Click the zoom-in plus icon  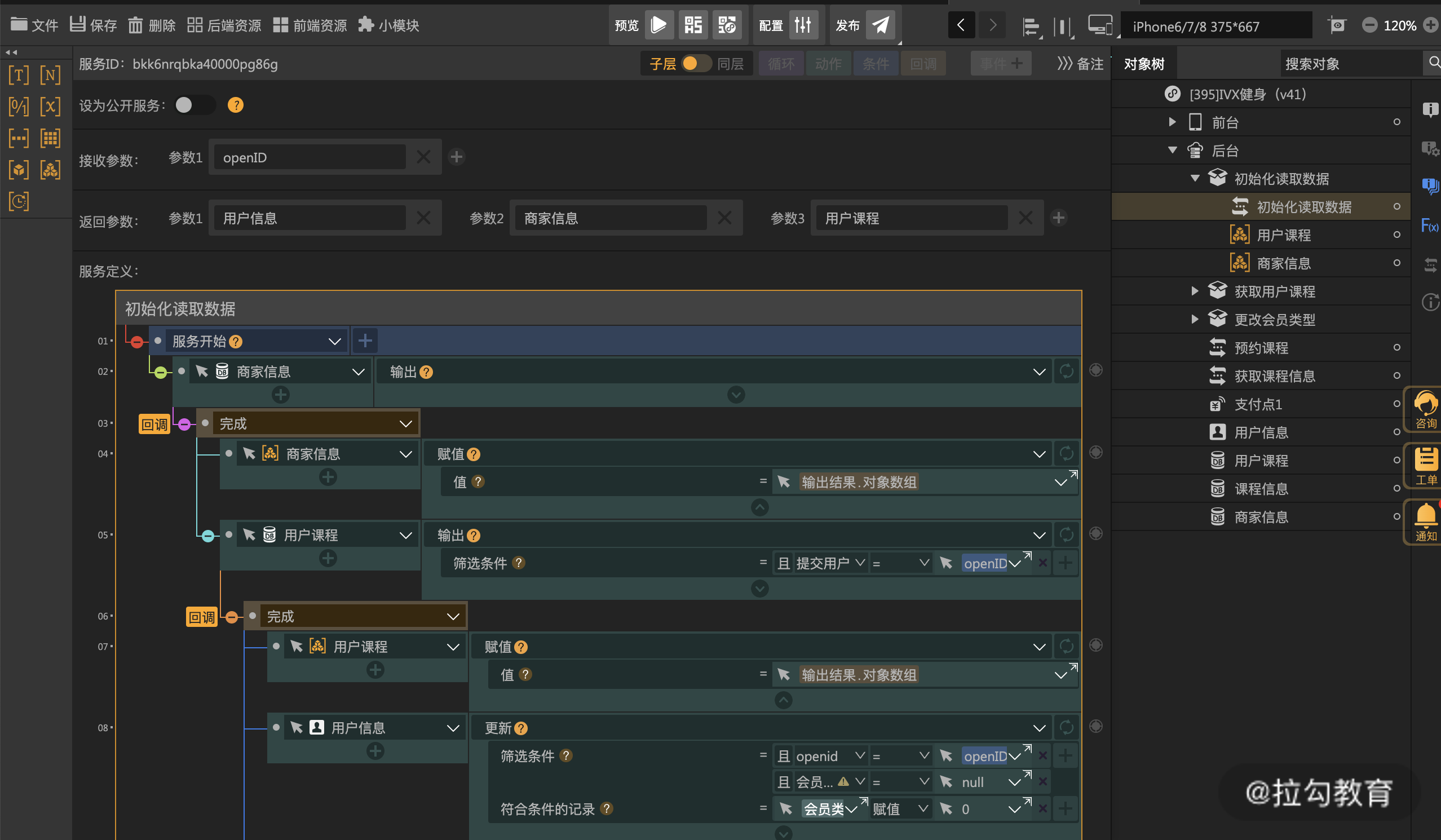[x=1431, y=25]
